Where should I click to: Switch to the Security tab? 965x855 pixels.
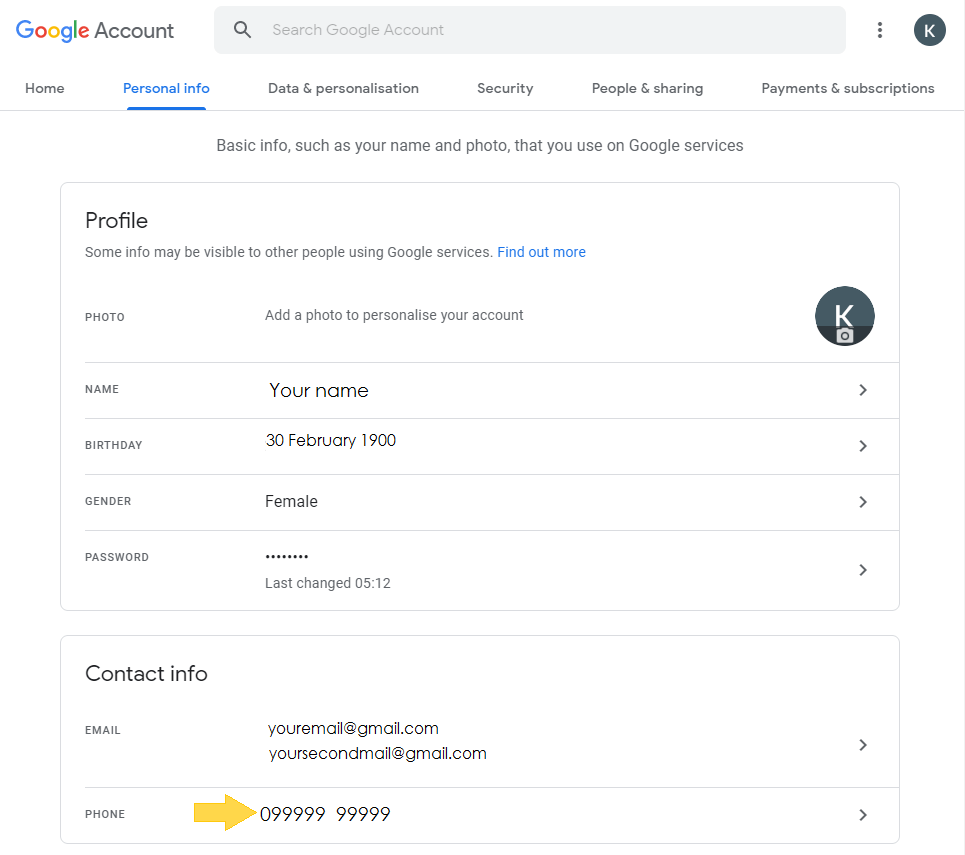click(x=504, y=88)
